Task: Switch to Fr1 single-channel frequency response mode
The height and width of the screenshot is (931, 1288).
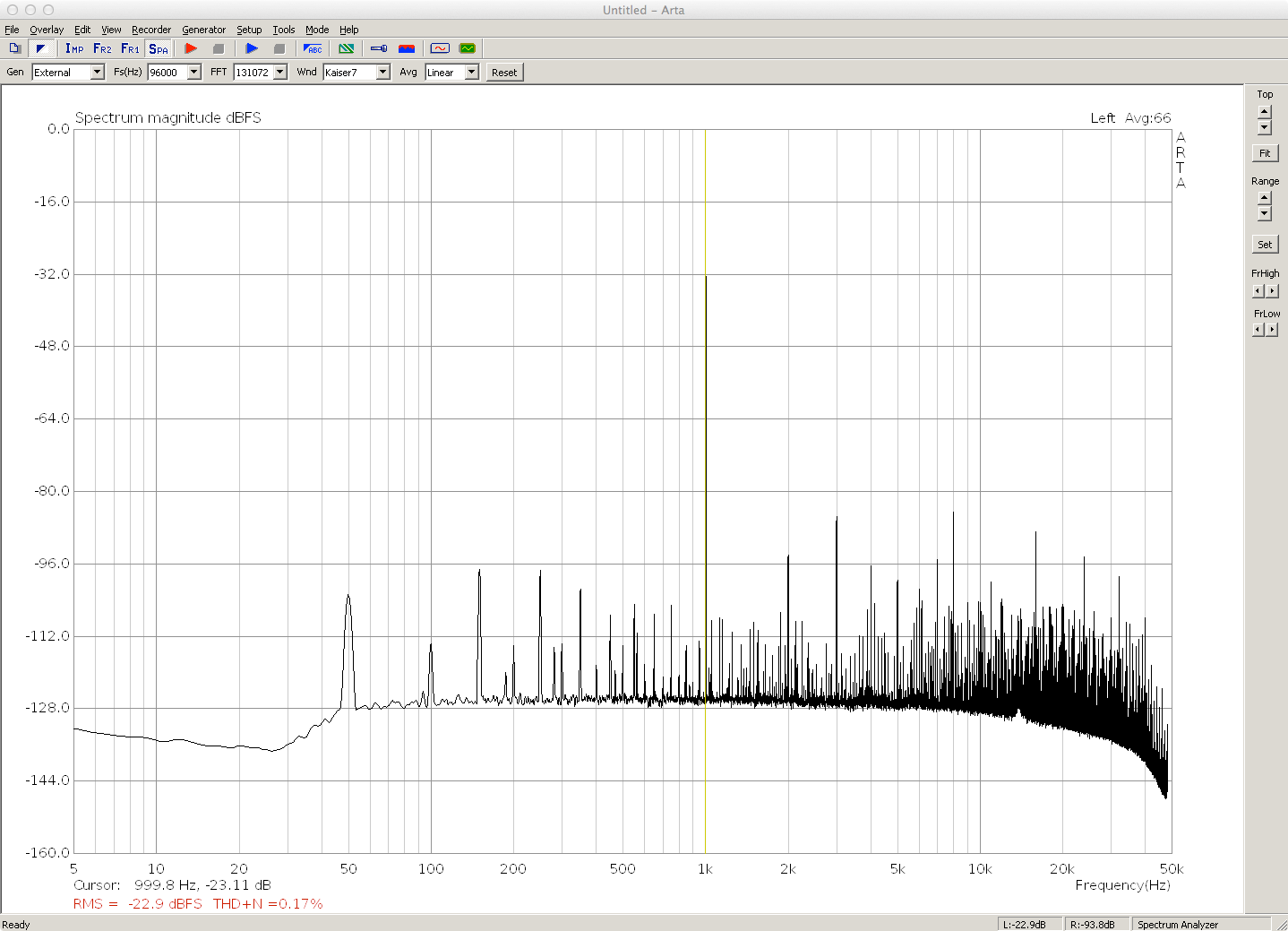Action: tap(130, 48)
